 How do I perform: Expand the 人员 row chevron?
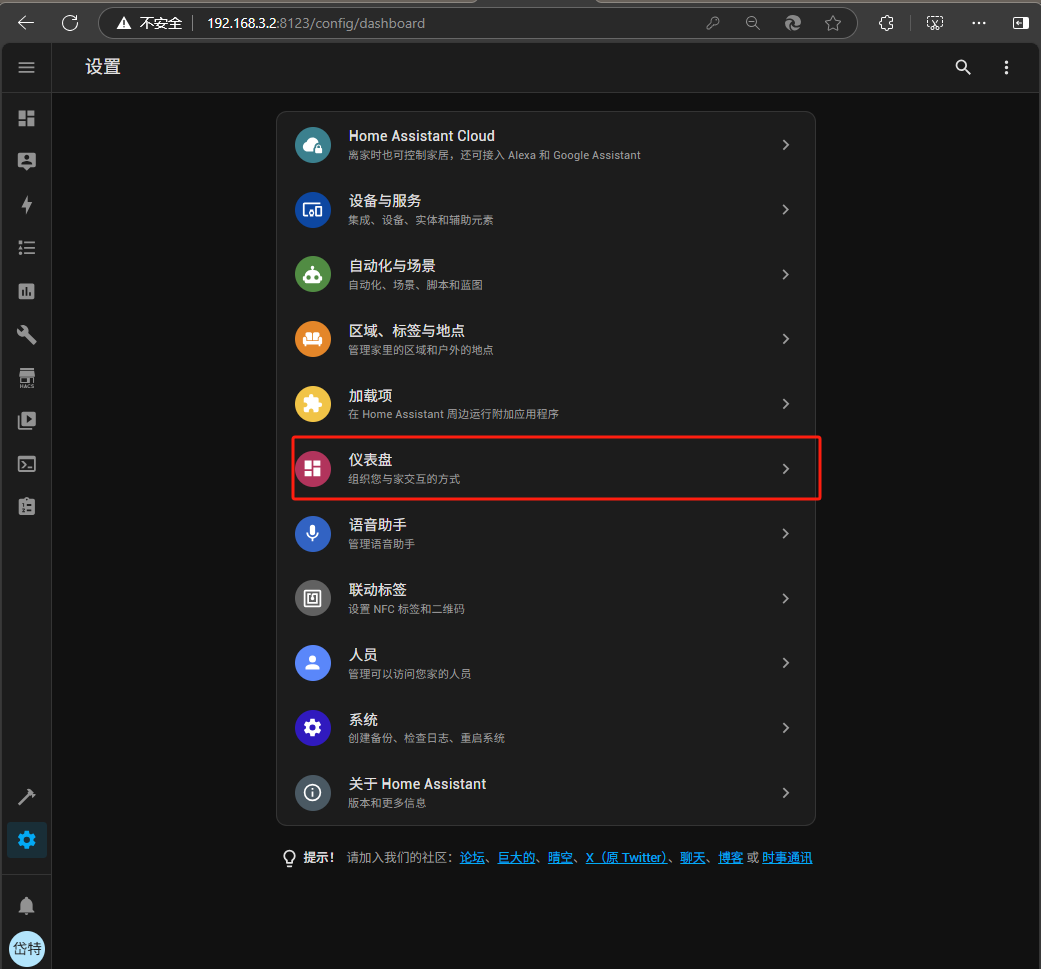pos(785,663)
